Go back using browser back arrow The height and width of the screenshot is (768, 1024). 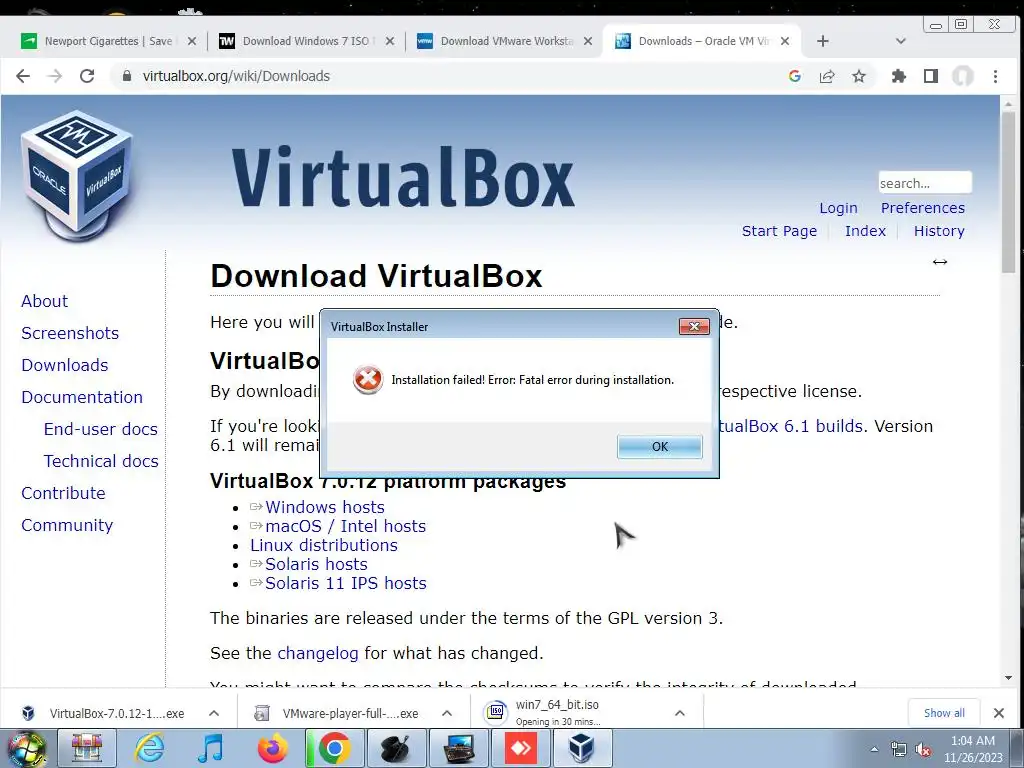[x=23, y=76]
